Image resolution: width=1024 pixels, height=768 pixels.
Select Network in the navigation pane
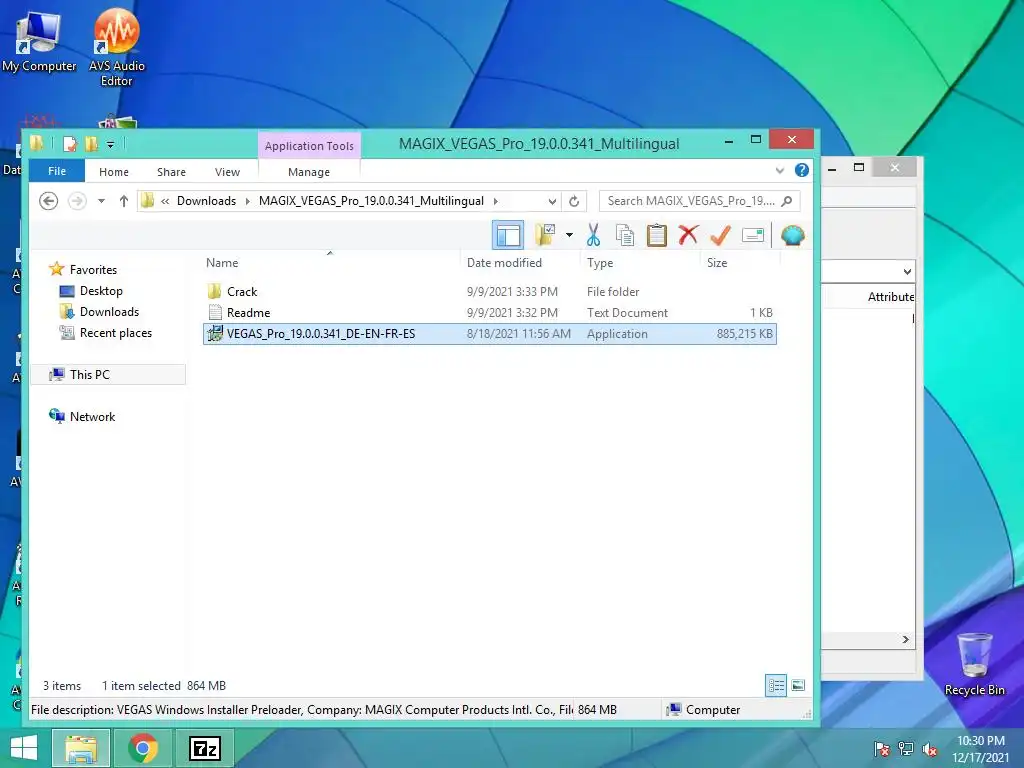click(92, 417)
